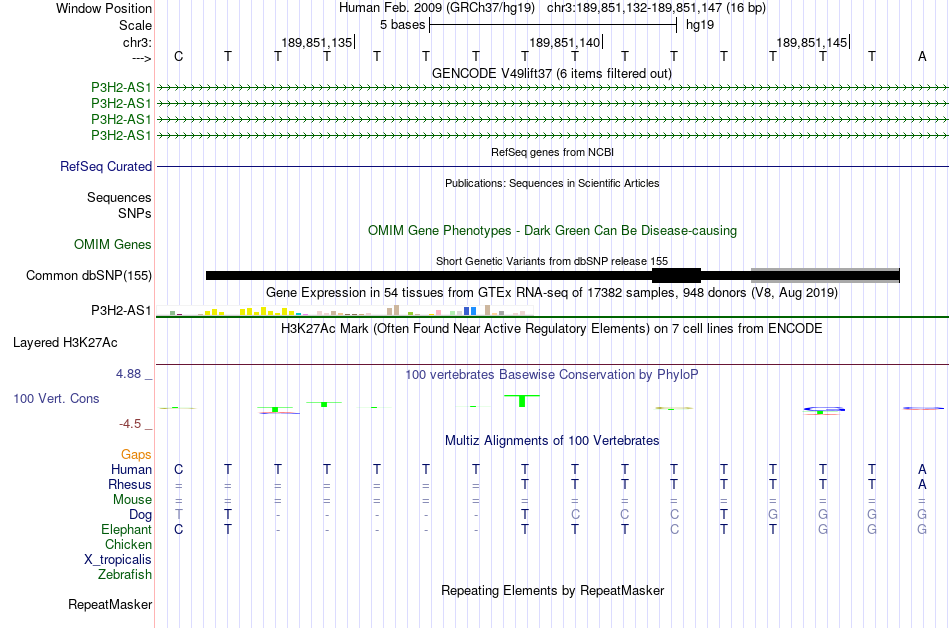Click the '--->' sequence direction label
This screenshot has width=950, height=628.
[x=141, y=58]
